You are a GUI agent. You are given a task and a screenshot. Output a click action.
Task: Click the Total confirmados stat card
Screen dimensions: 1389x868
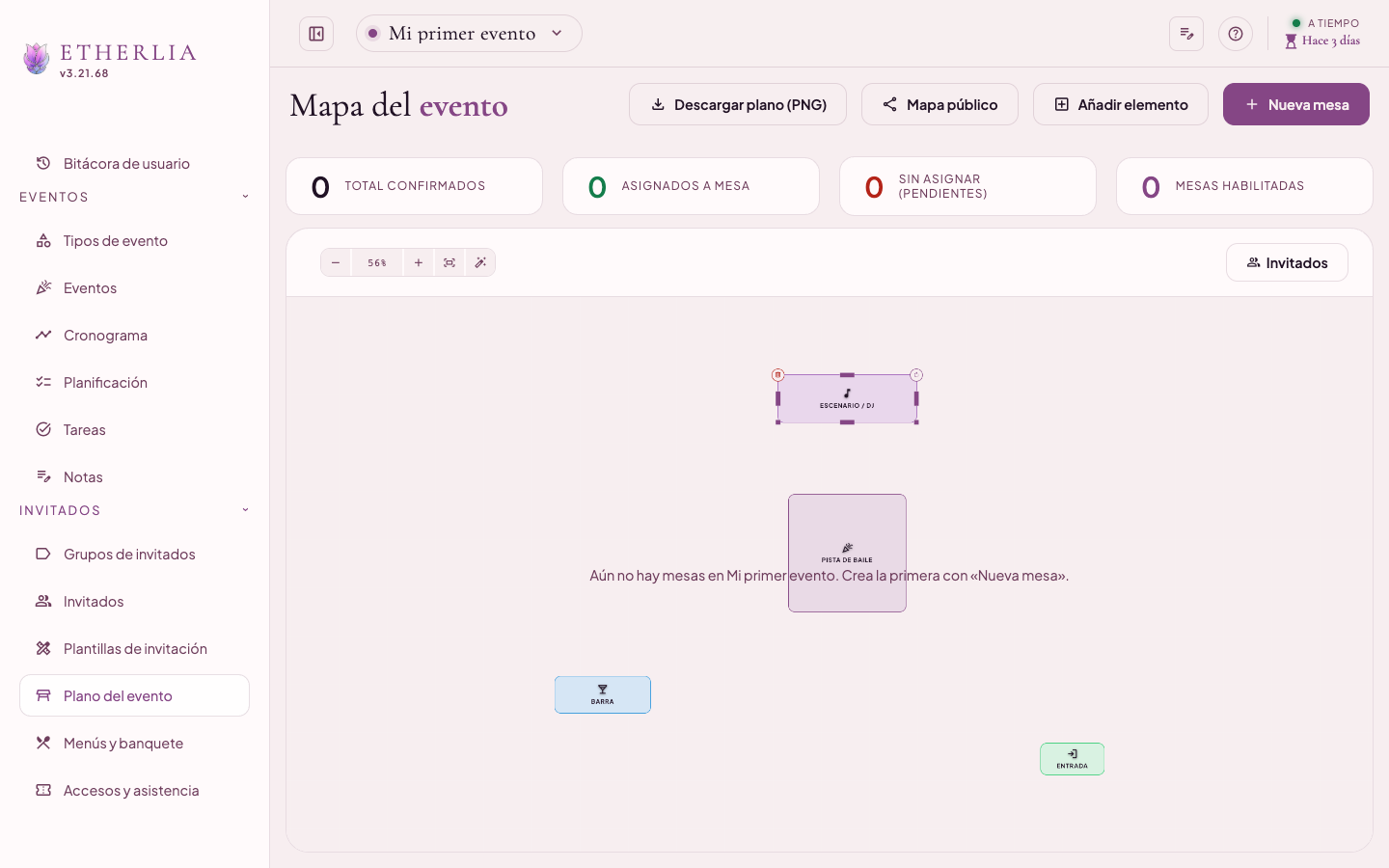(x=415, y=186)
